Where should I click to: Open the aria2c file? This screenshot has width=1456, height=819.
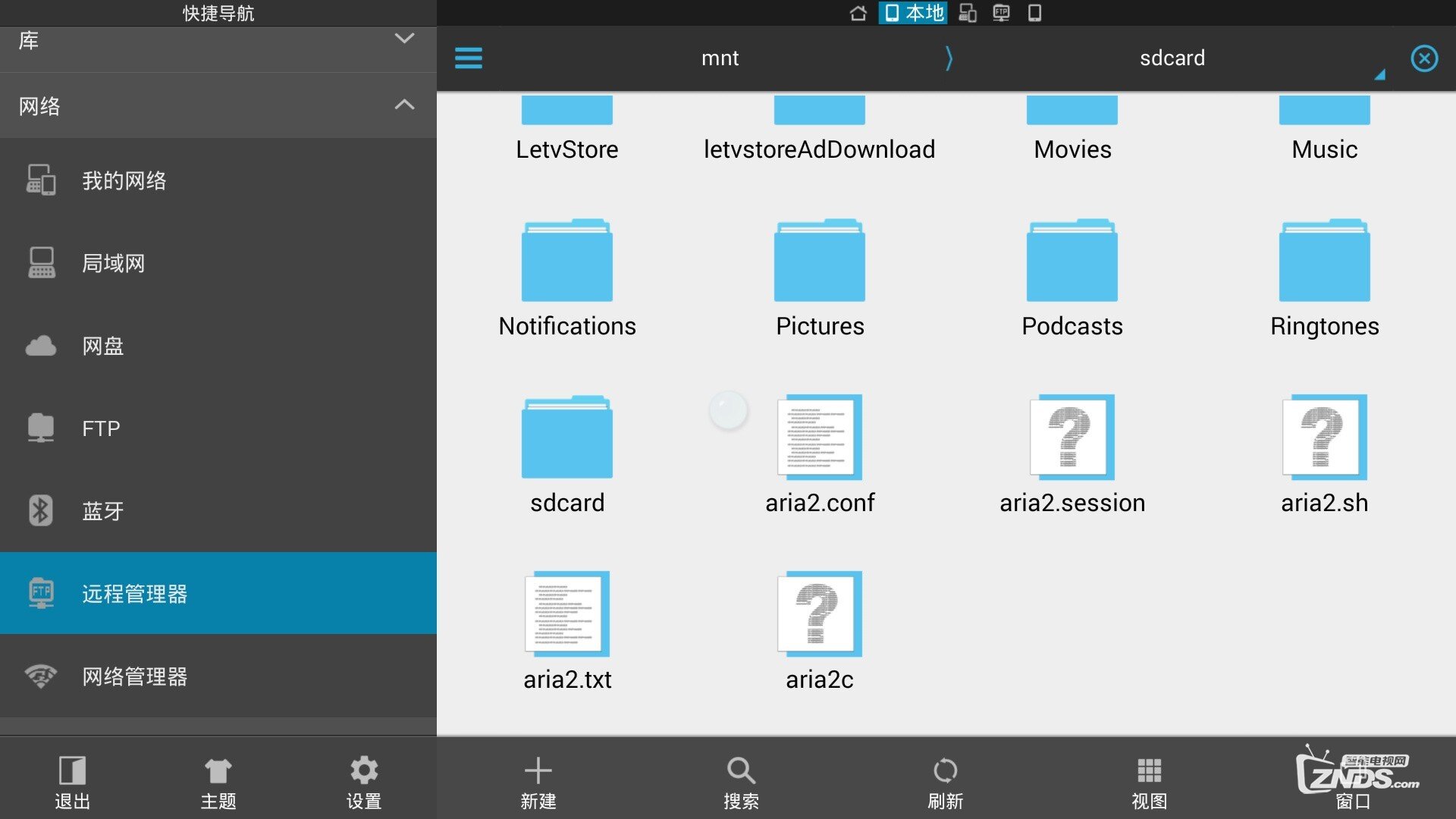[820, 632]
